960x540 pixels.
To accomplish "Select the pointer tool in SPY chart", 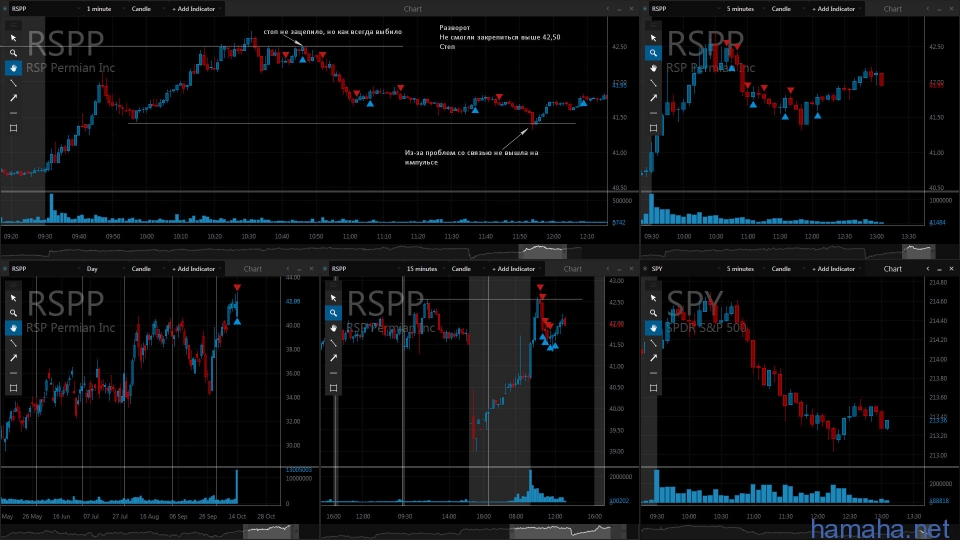I will [653, 298].
